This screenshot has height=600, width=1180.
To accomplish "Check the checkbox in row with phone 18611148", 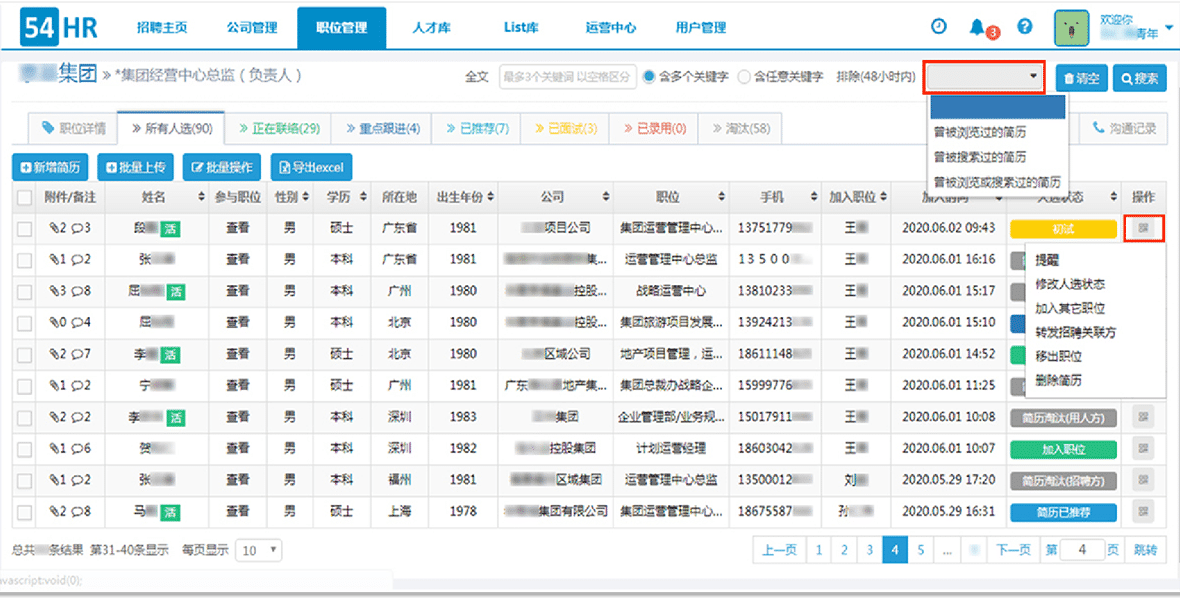I will coord(25,355).
